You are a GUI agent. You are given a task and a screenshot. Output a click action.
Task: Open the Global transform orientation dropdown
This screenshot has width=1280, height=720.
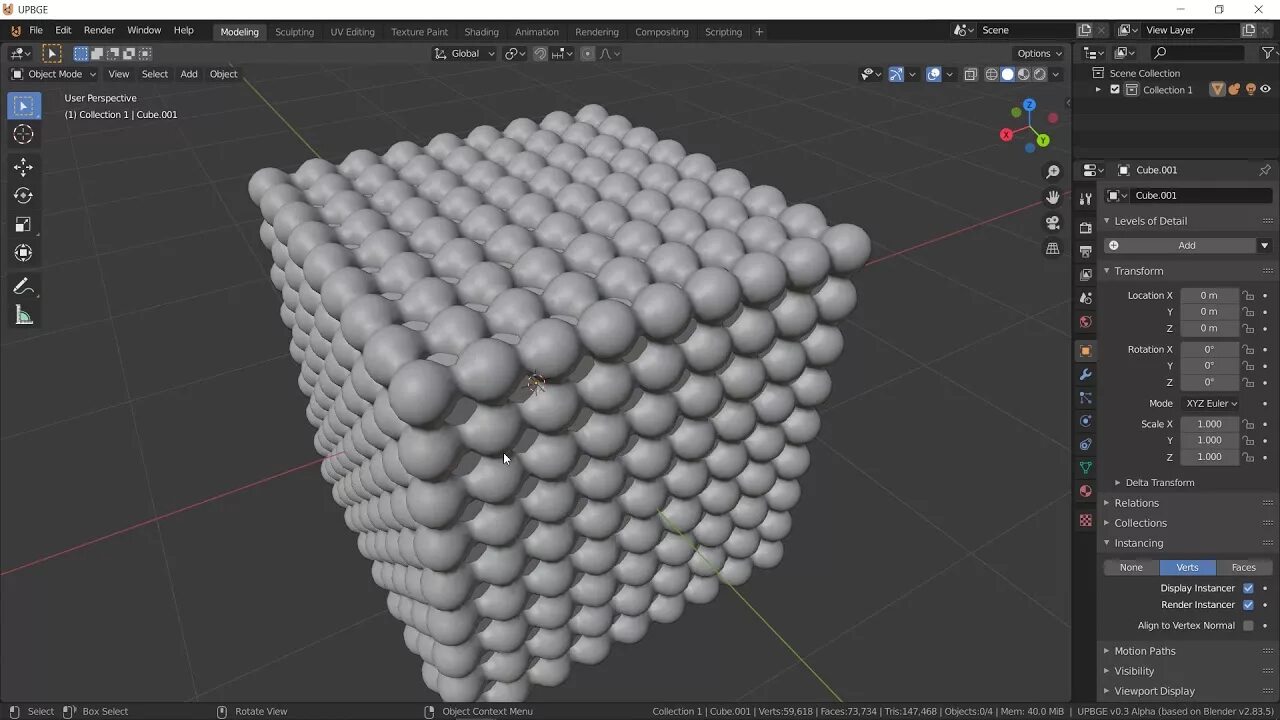tap(464, 54)
